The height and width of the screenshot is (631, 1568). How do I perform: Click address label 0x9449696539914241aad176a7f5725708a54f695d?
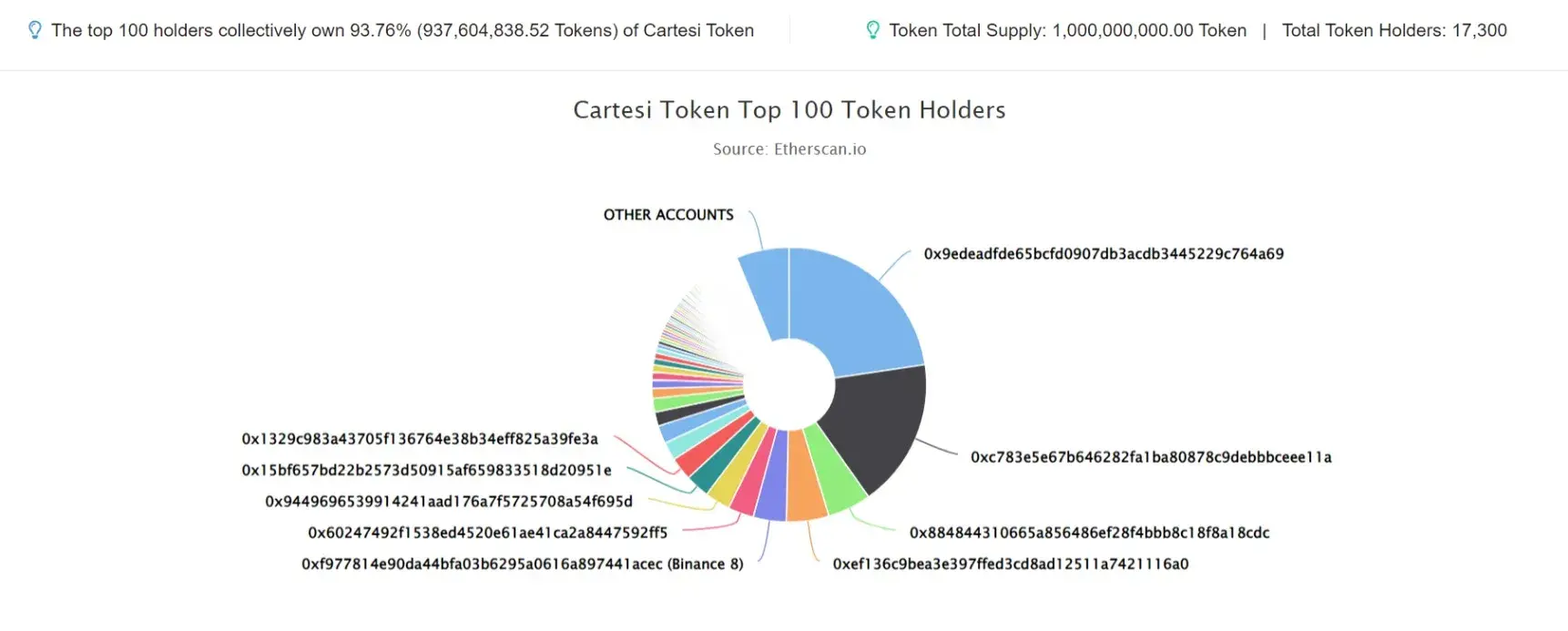coord(449,501)
